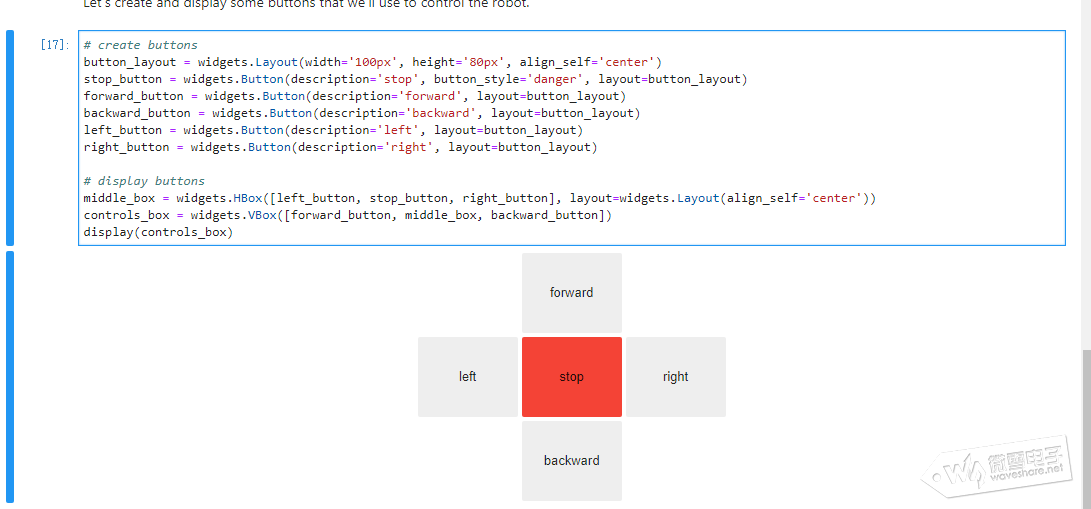Place cursor on '# create buttons' comment
This screenshot has width=1091, height=509.
click(x=141, y=45)
